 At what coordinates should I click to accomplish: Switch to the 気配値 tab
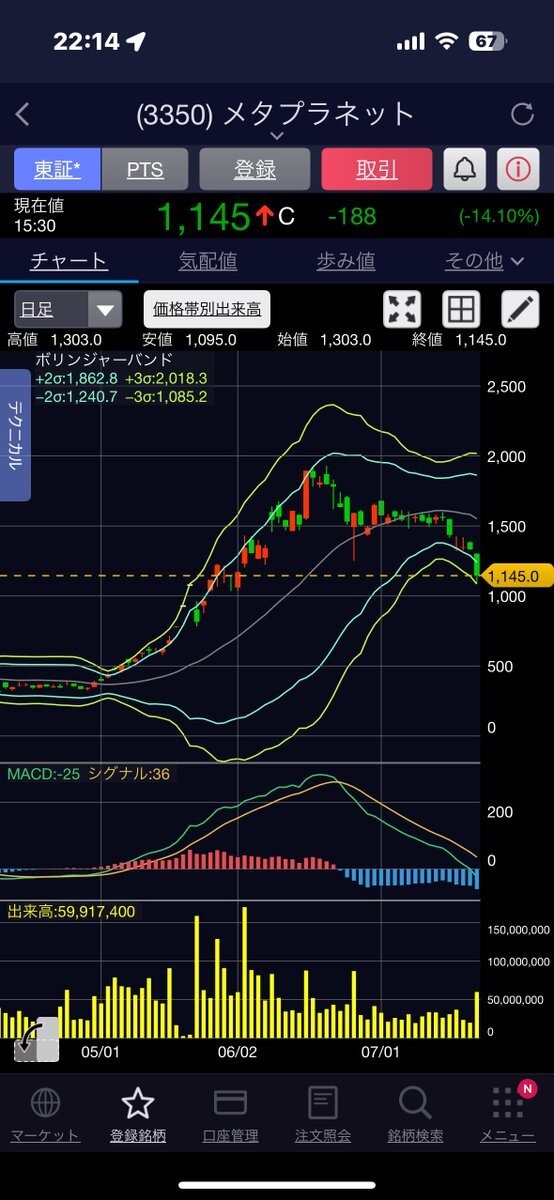coord(207,261)
